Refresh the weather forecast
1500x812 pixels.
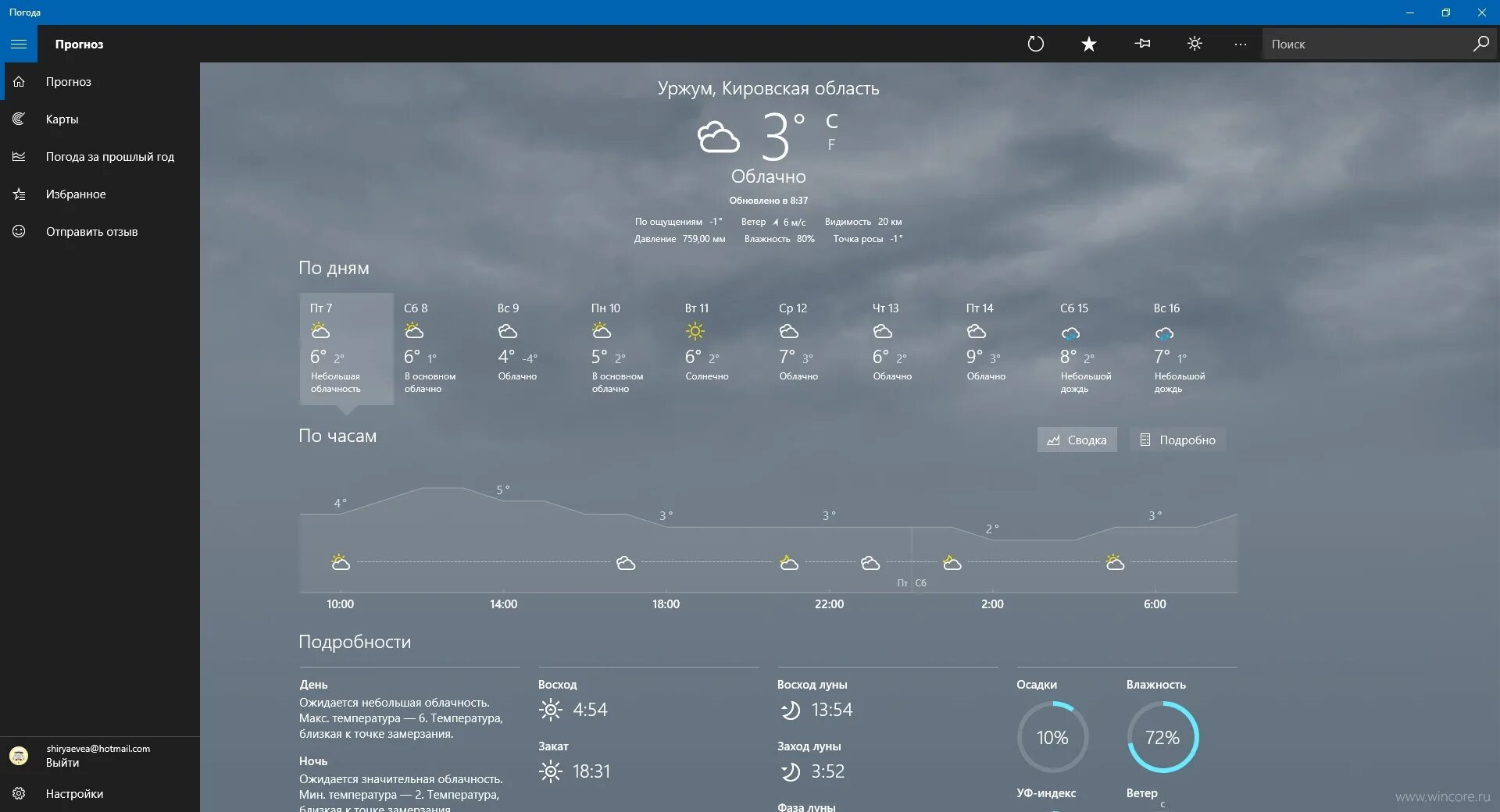pos(1036,44)
